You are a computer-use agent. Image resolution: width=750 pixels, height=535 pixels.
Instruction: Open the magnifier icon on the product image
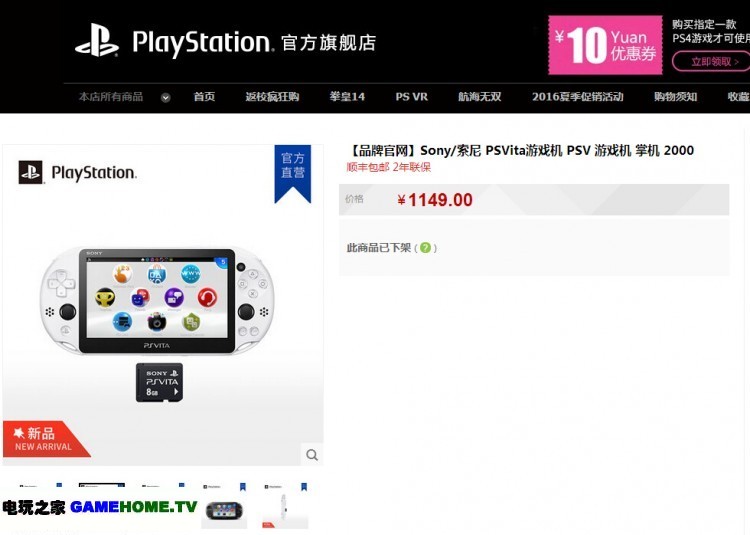[x=312, y=455]
